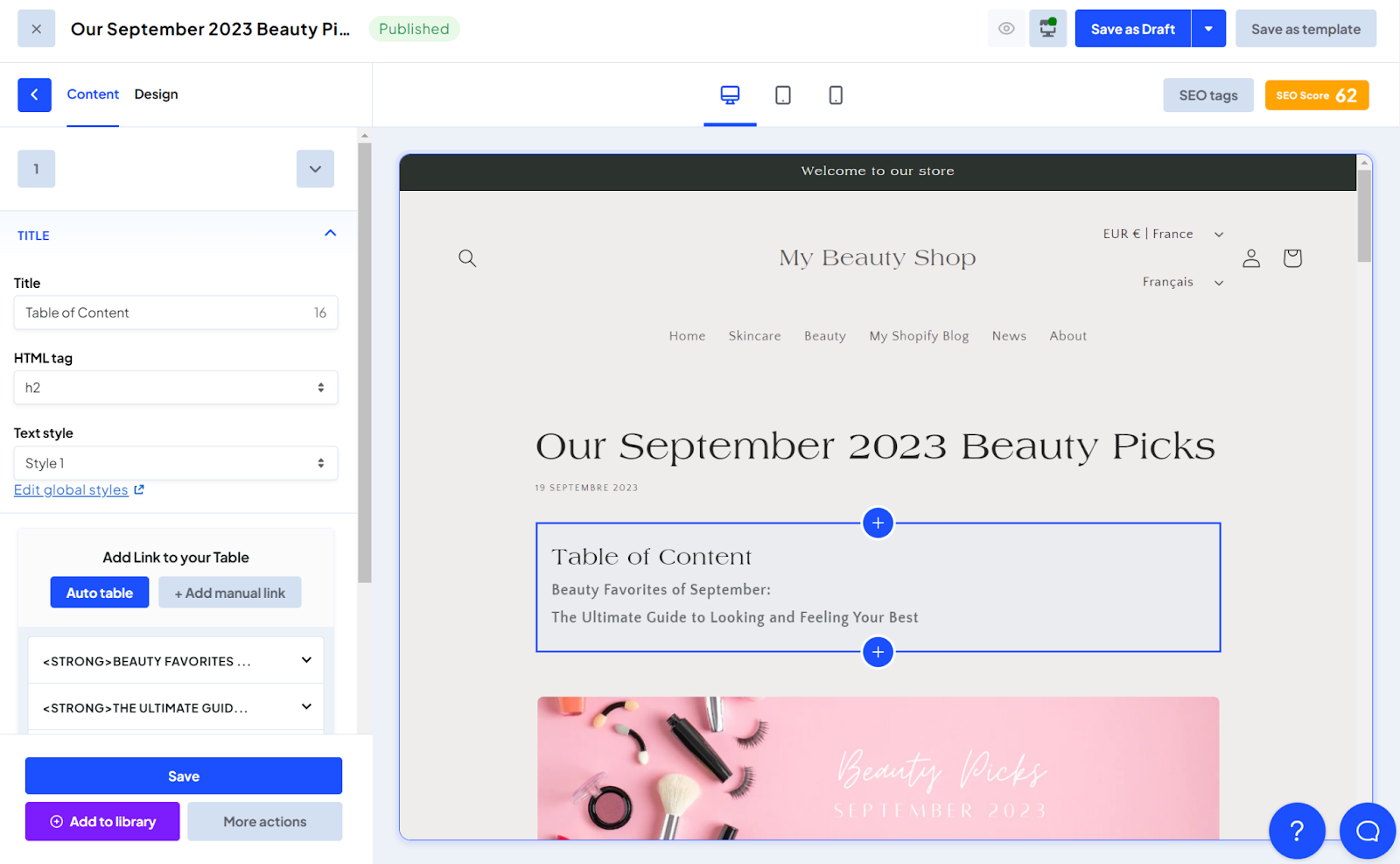Image resolution: width=1400 pixels, height=864 pixels.
Task: Collapse the TITLE section
Action: click(x=331, y=233)
